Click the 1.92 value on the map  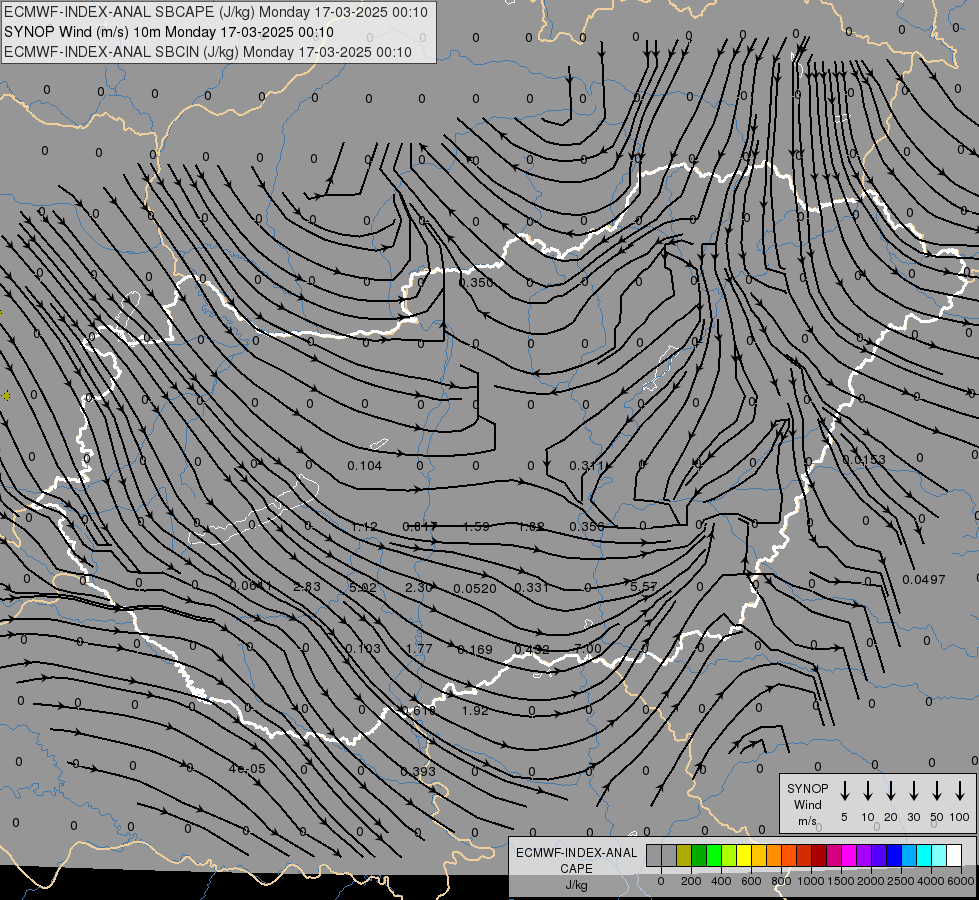pyautogui.click(x=475, y=710)
